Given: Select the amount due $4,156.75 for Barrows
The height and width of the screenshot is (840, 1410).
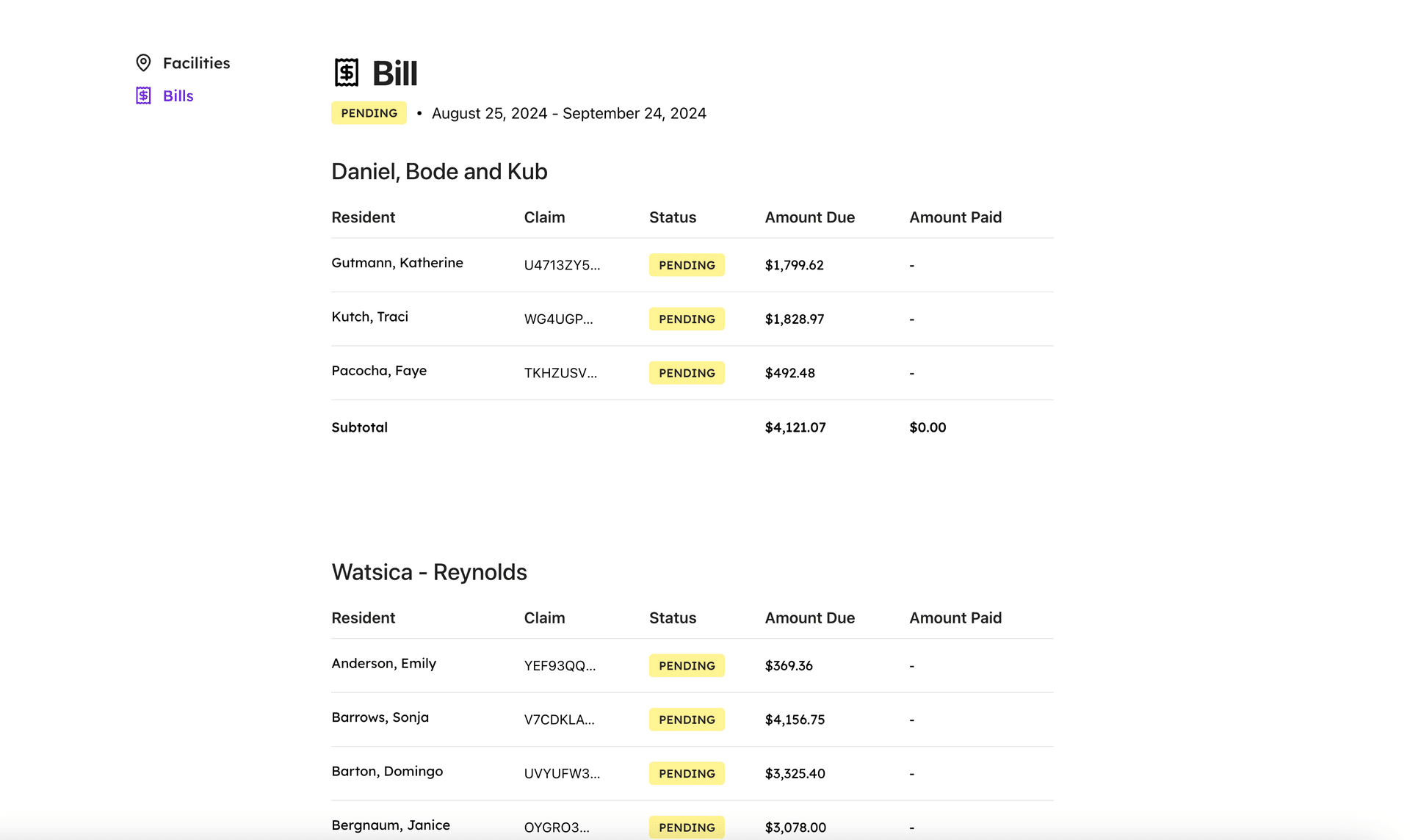Looking at the screenshot, I should click(x=795, y=720).
